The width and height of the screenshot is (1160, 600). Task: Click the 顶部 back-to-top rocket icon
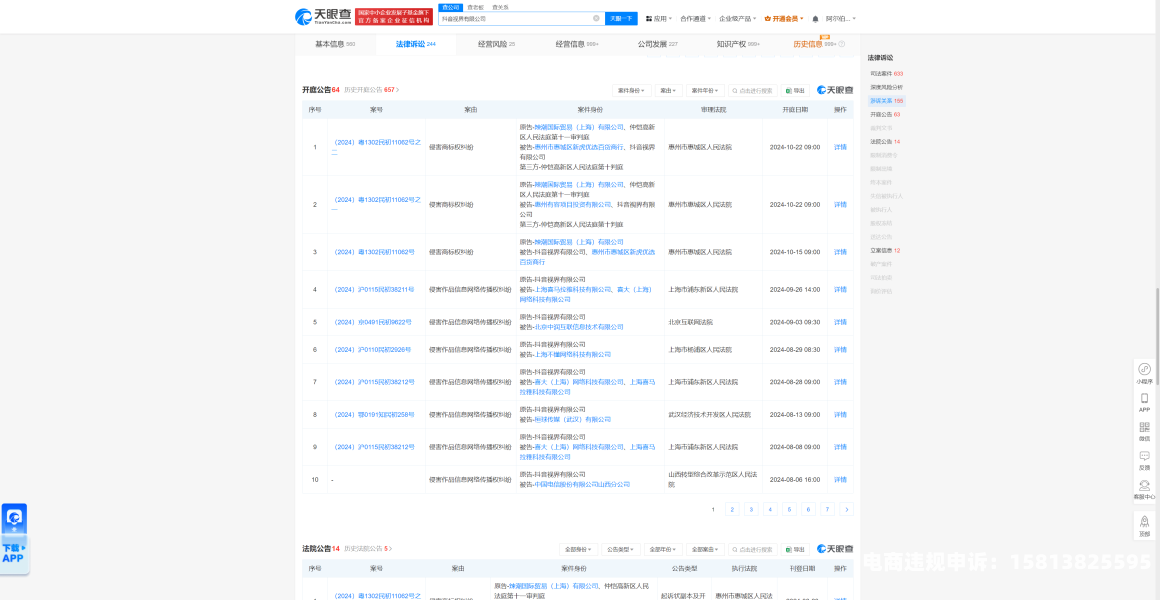point(1144,525)
